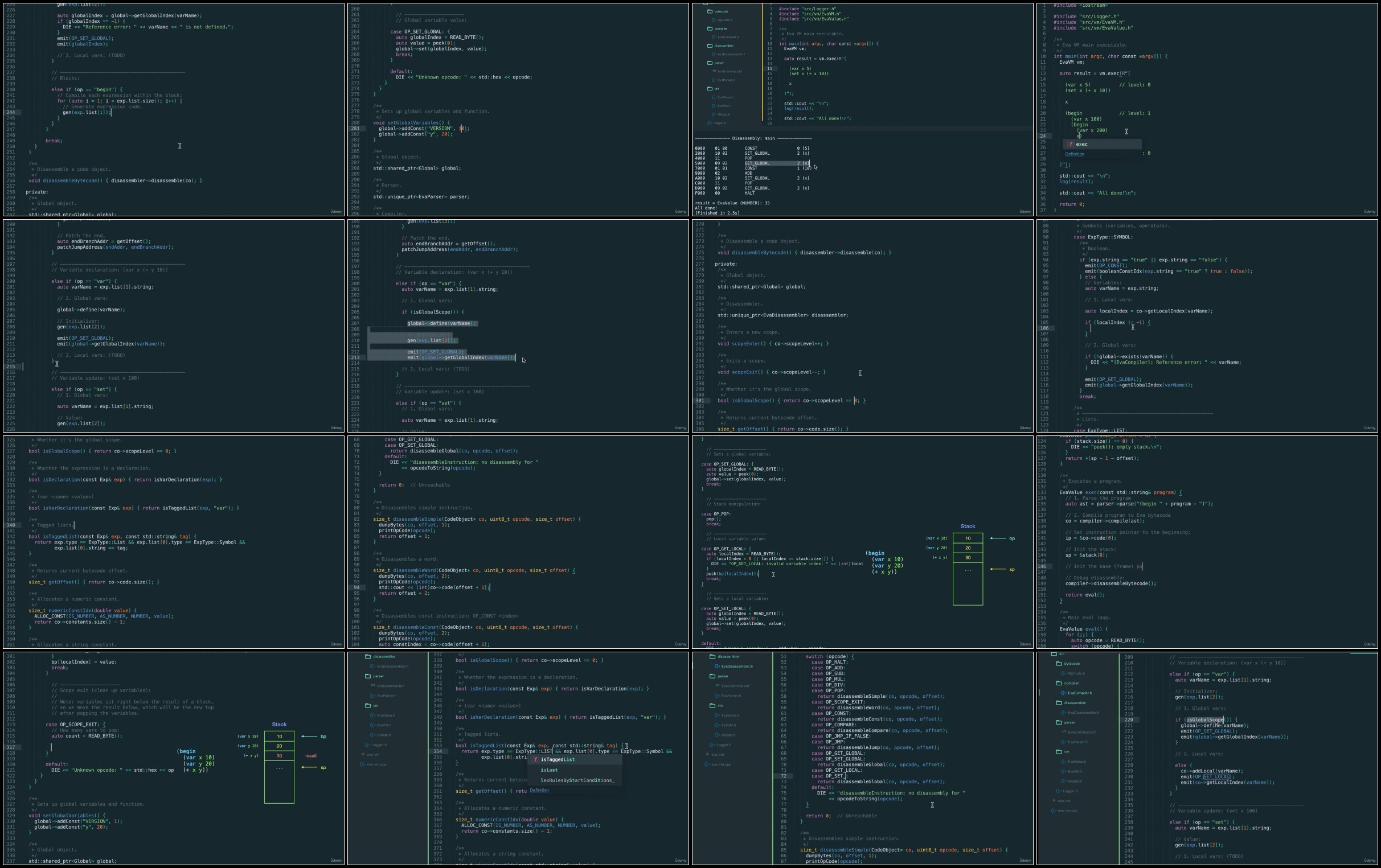Click EvaGrammar.bnf code icon beside Disassembly output

click(x=715, y=72)
